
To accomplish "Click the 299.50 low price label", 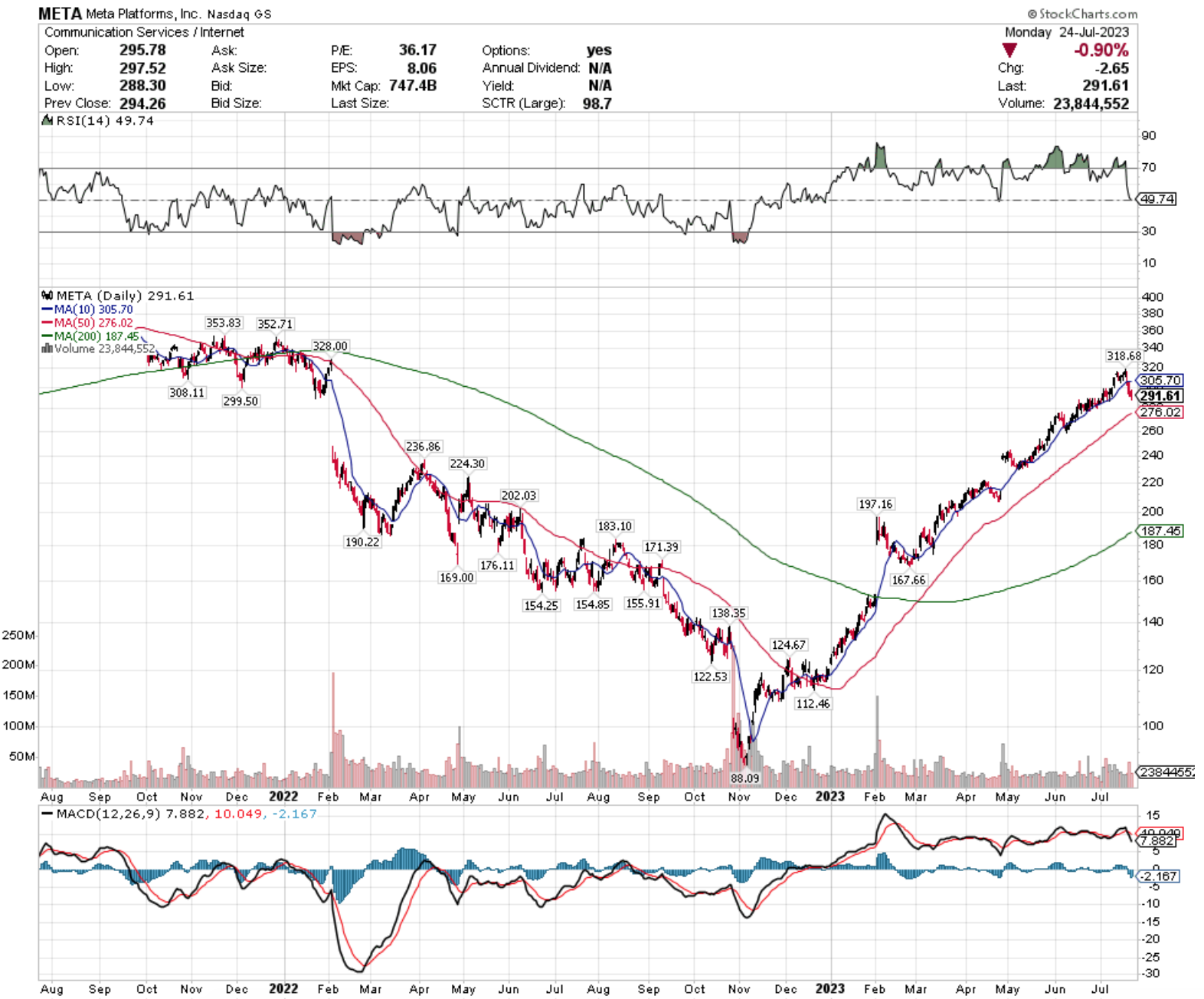I will [240, 401].
